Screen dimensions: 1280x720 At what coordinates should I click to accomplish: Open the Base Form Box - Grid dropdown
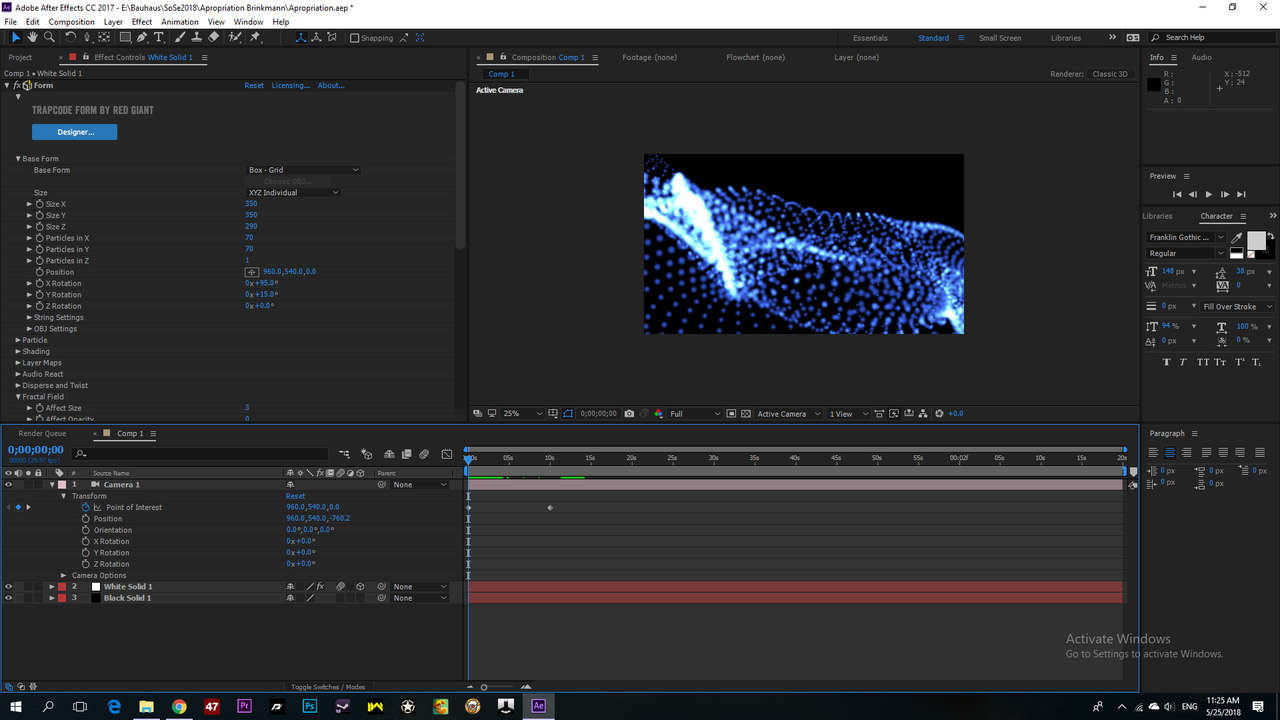(x=303, y=170)
